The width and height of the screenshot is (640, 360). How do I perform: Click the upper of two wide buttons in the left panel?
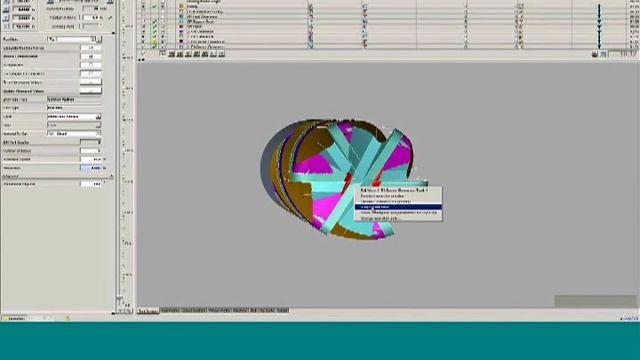tap(91, 82)
